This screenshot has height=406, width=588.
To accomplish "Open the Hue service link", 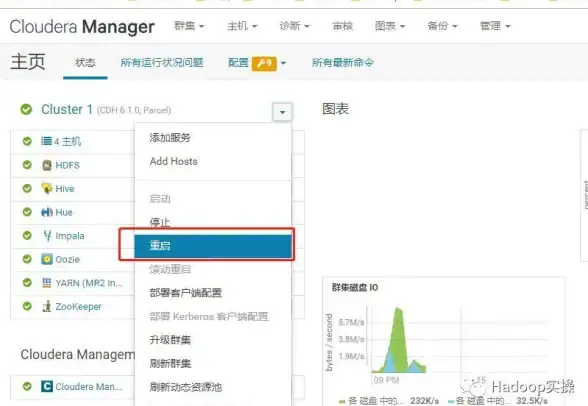I will pos(64,212).
